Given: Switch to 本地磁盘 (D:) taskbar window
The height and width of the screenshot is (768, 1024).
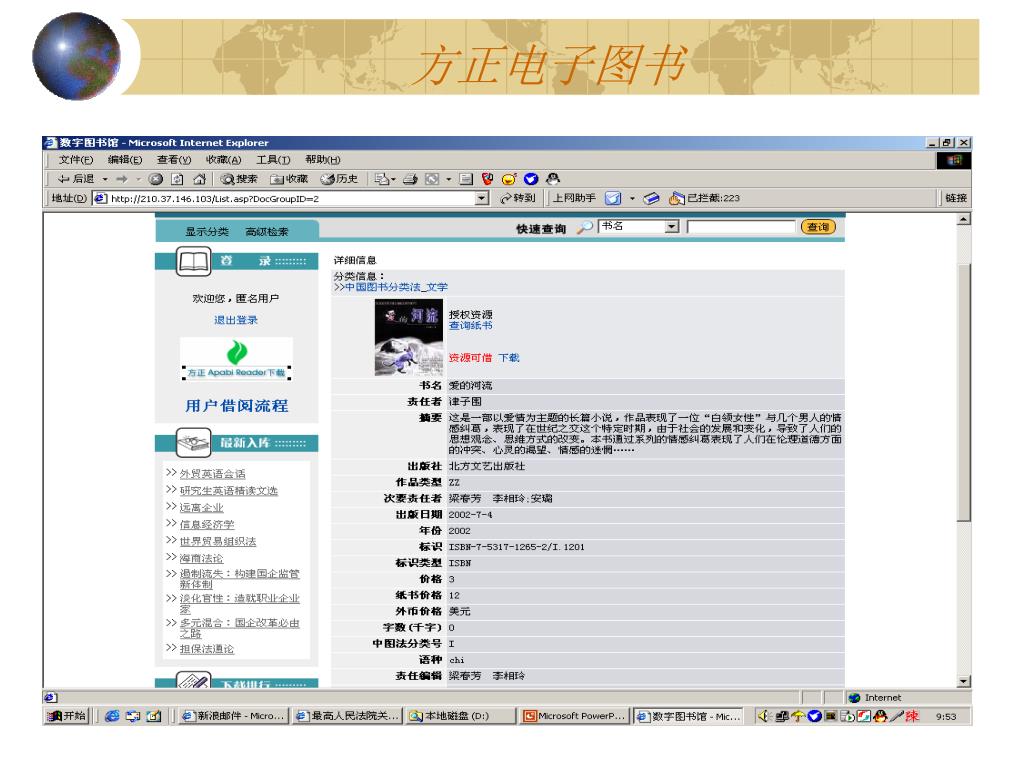Looking at the screenshot, I should (x=461, y=716).
